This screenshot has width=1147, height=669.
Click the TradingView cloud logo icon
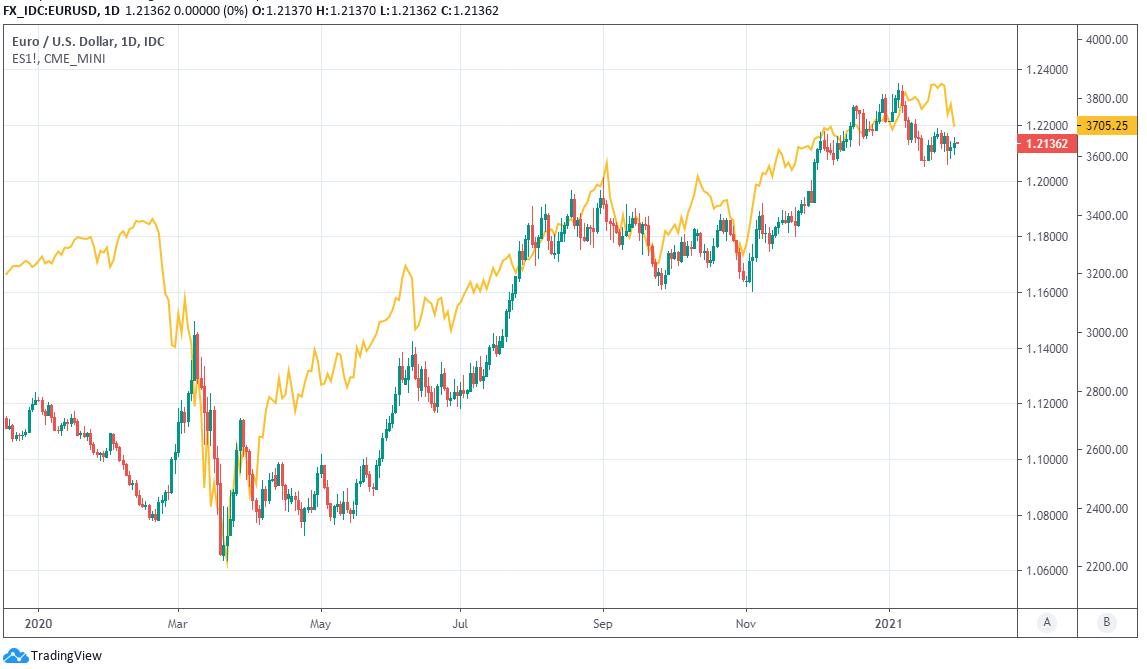tap(15, 656)
